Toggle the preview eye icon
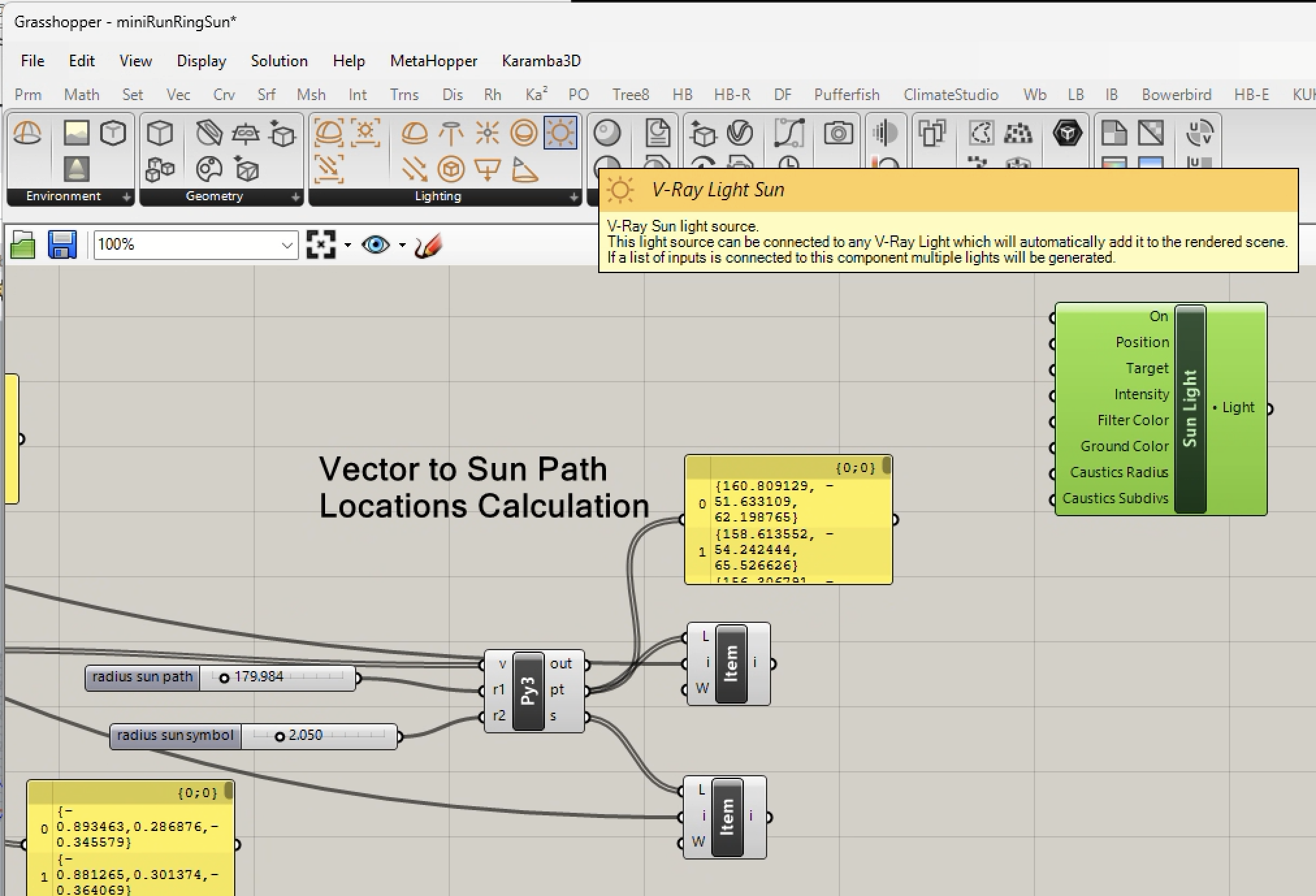 coord(376,245)
